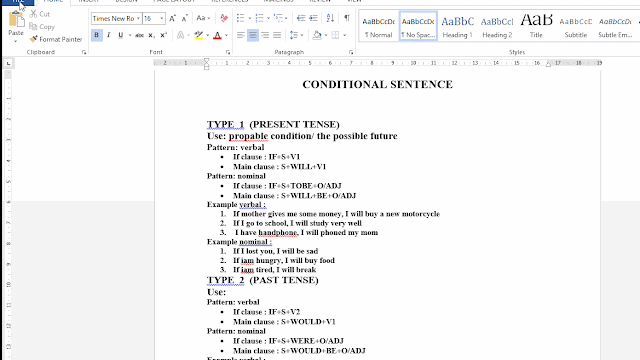Apply Title style
Image resolution: width=640 pixels, height=360 pixels.
click(x=536, y=27)
